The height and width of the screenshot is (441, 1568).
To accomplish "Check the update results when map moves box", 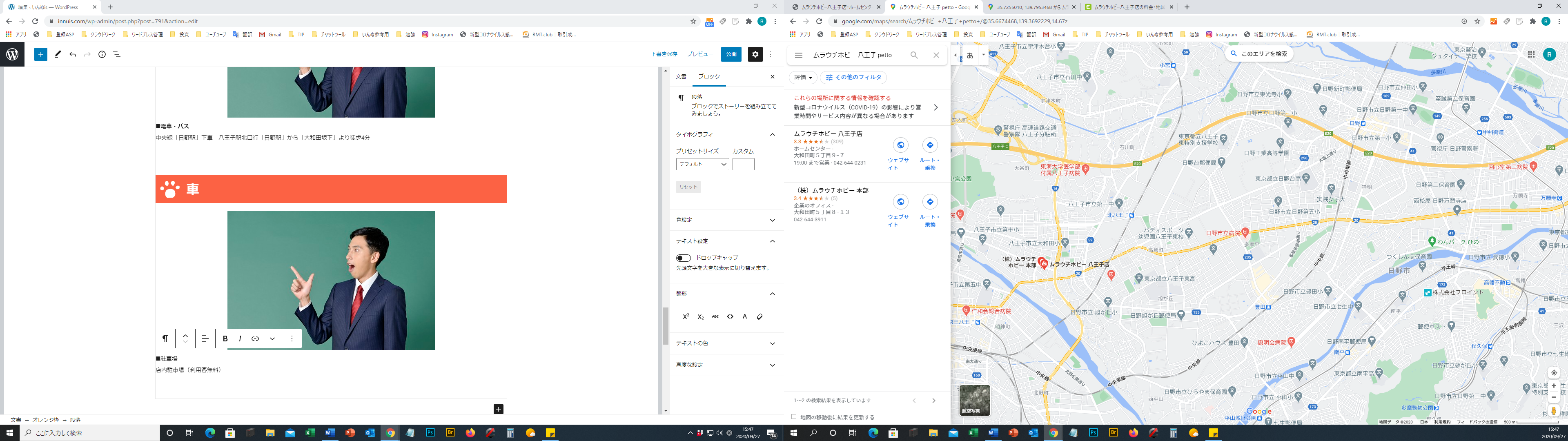I will (x=794, y=417).
